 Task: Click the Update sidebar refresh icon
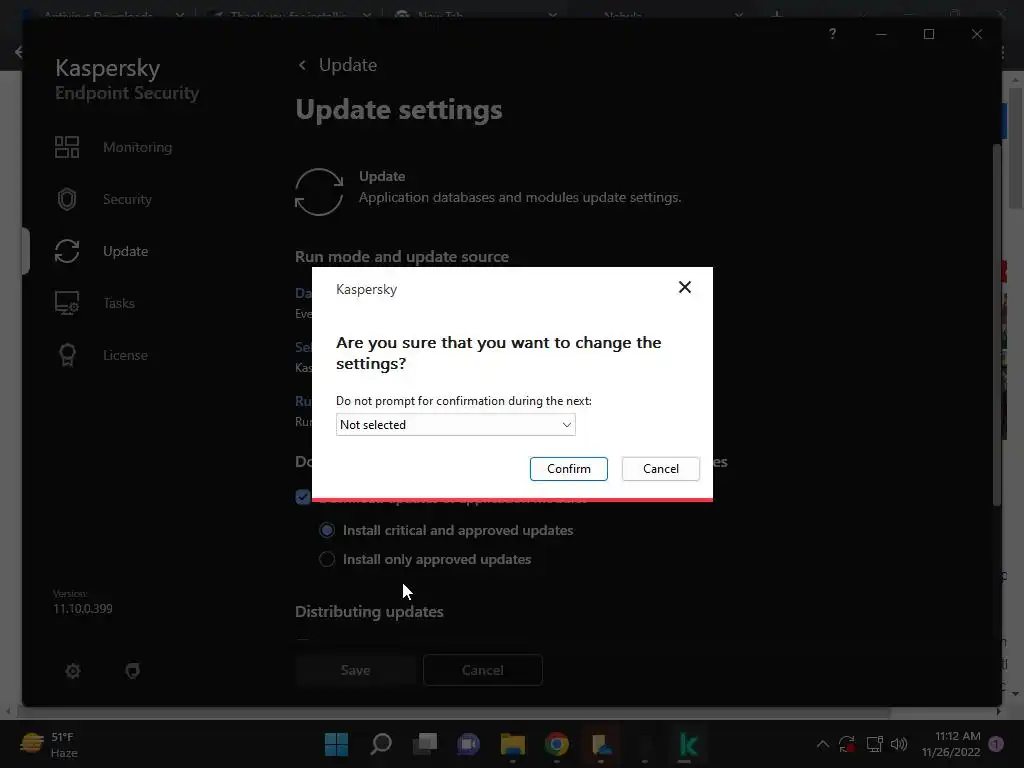click(x=67, y=251)
